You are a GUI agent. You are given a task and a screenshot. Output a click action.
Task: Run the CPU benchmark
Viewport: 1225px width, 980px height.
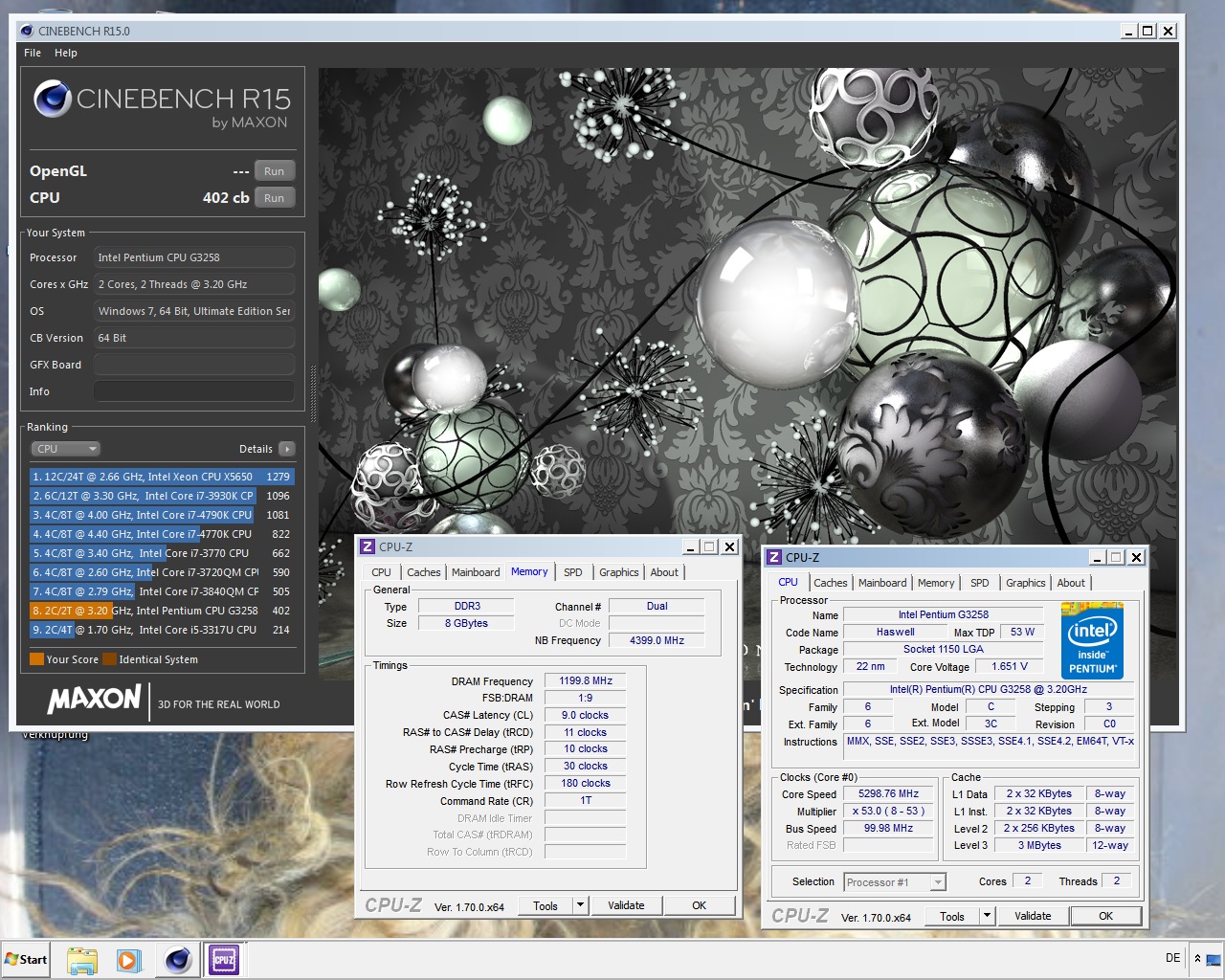tap(275, 198)
